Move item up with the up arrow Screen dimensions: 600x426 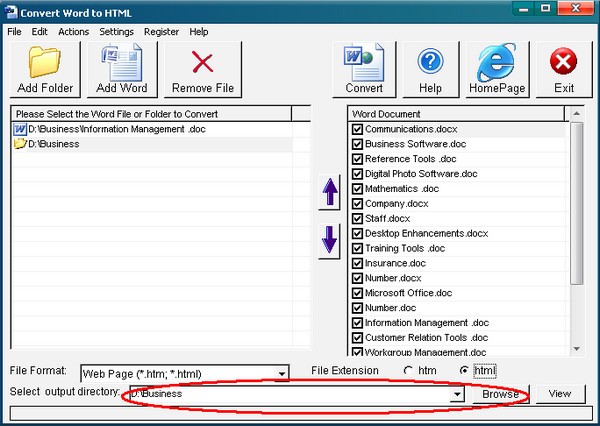click(x=330, y=193)
